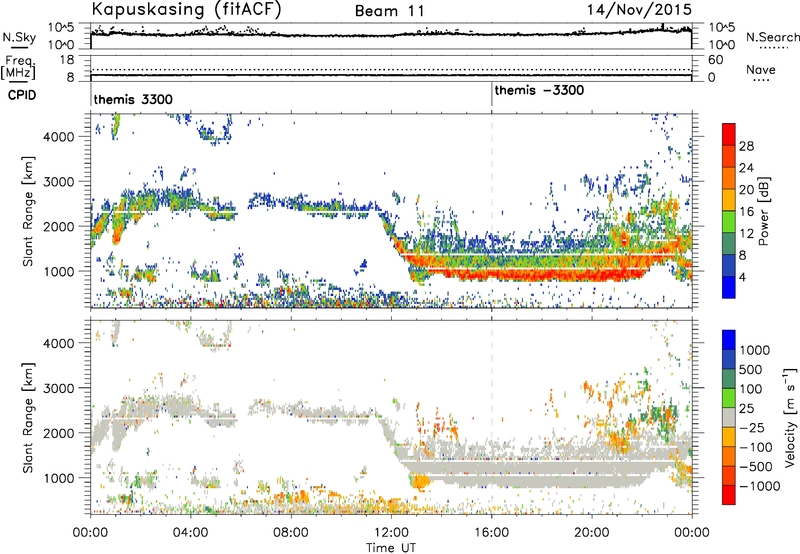Image resolution: width=800 pixels, height=554 pixels.
Task: Click the '16:00' time axis tick label
Action: [x=491, y=533]
